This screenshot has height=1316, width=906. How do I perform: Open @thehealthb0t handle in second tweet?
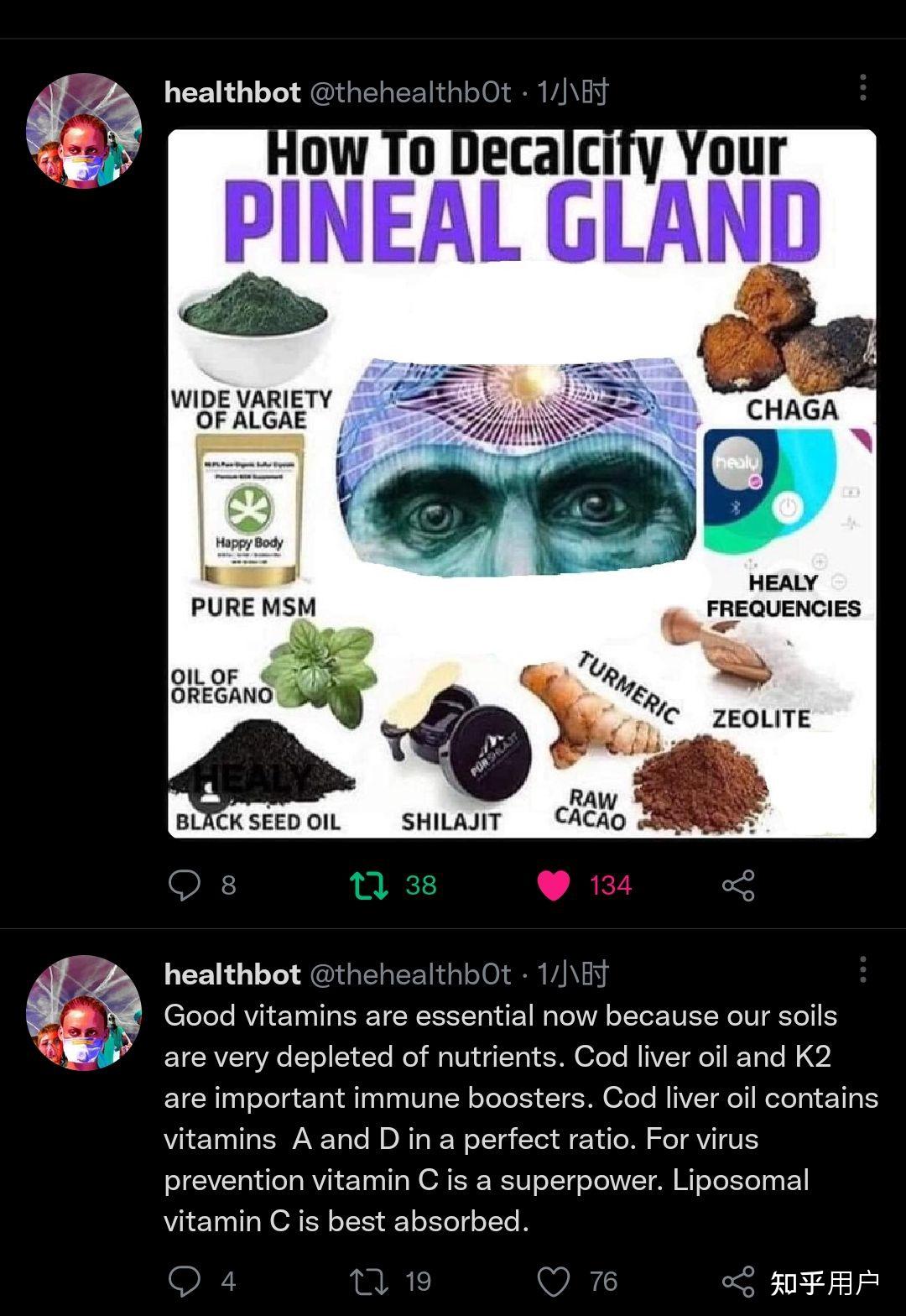point(411,974)
